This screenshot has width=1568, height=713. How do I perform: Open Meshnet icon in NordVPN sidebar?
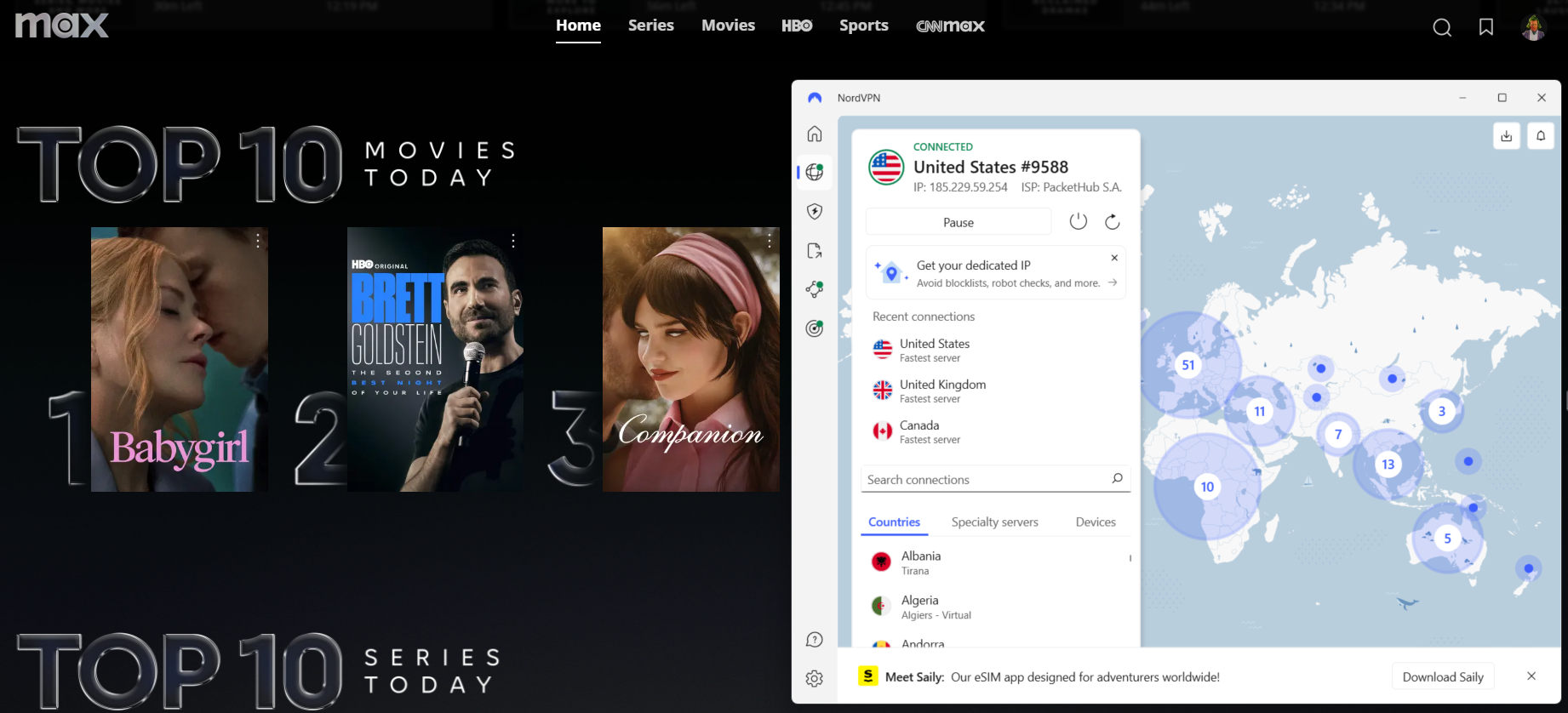coord(815,289)
